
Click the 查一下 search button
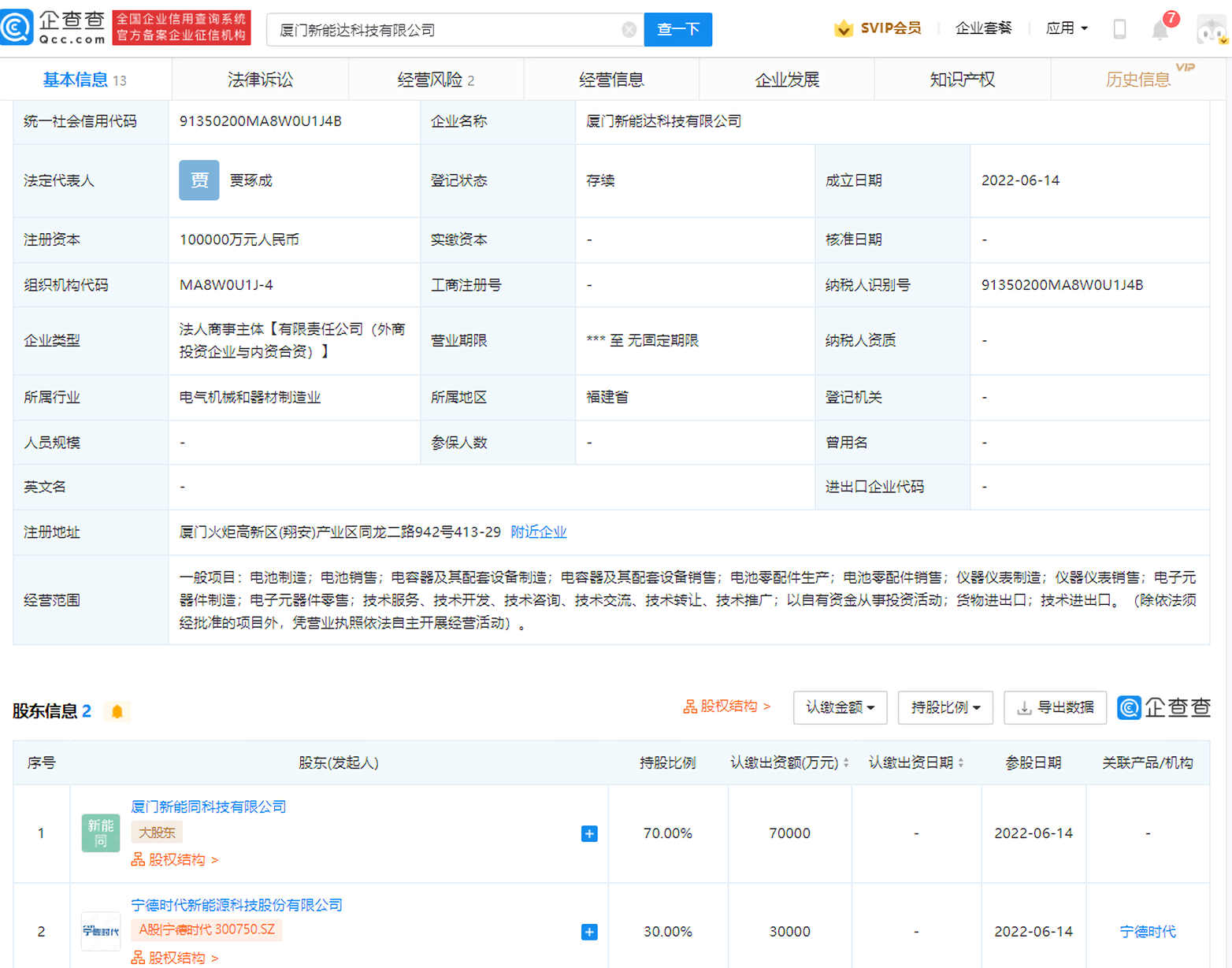[x=678, y=30]
